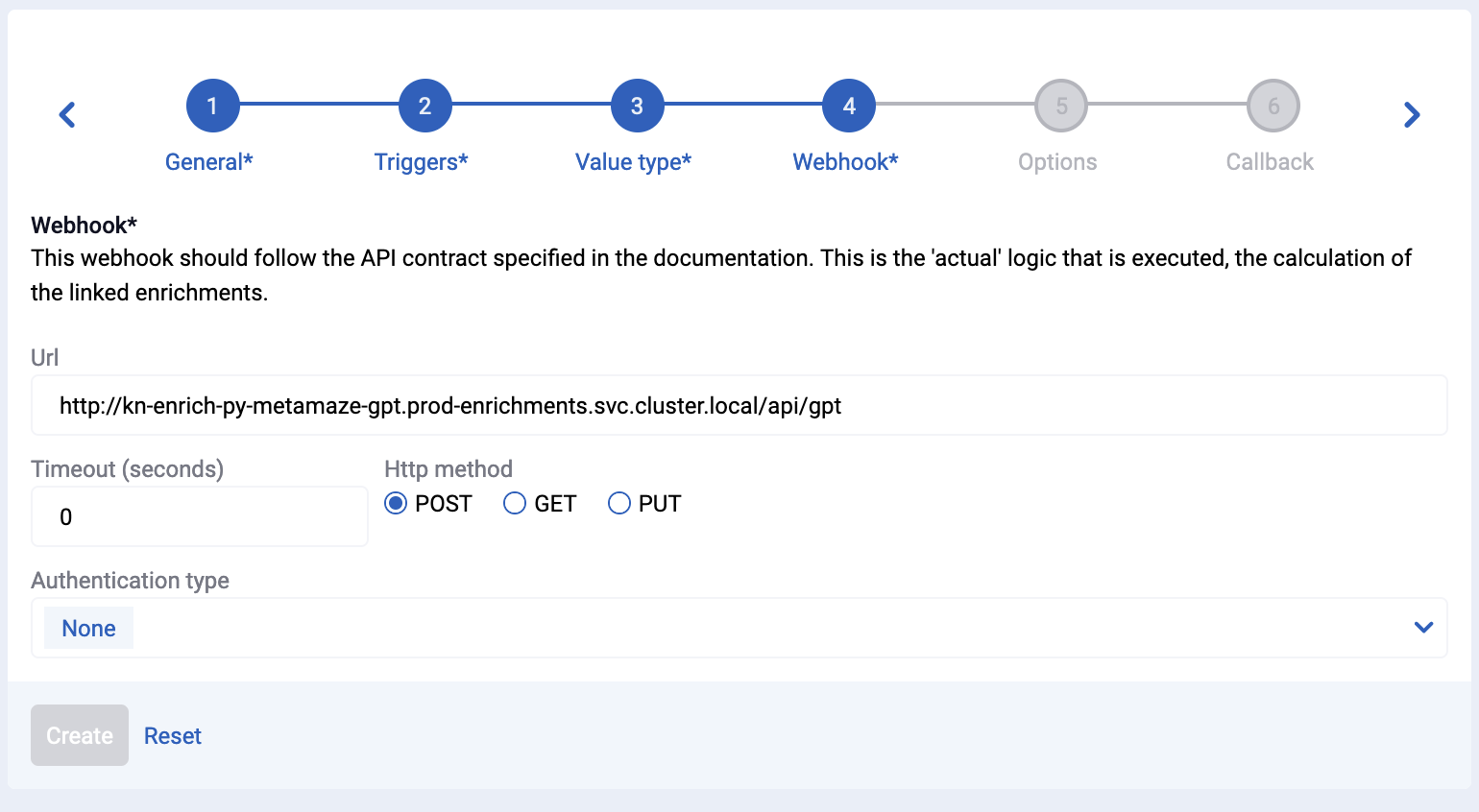
Task: Open the Options step label
Action: click(1057, 162)
